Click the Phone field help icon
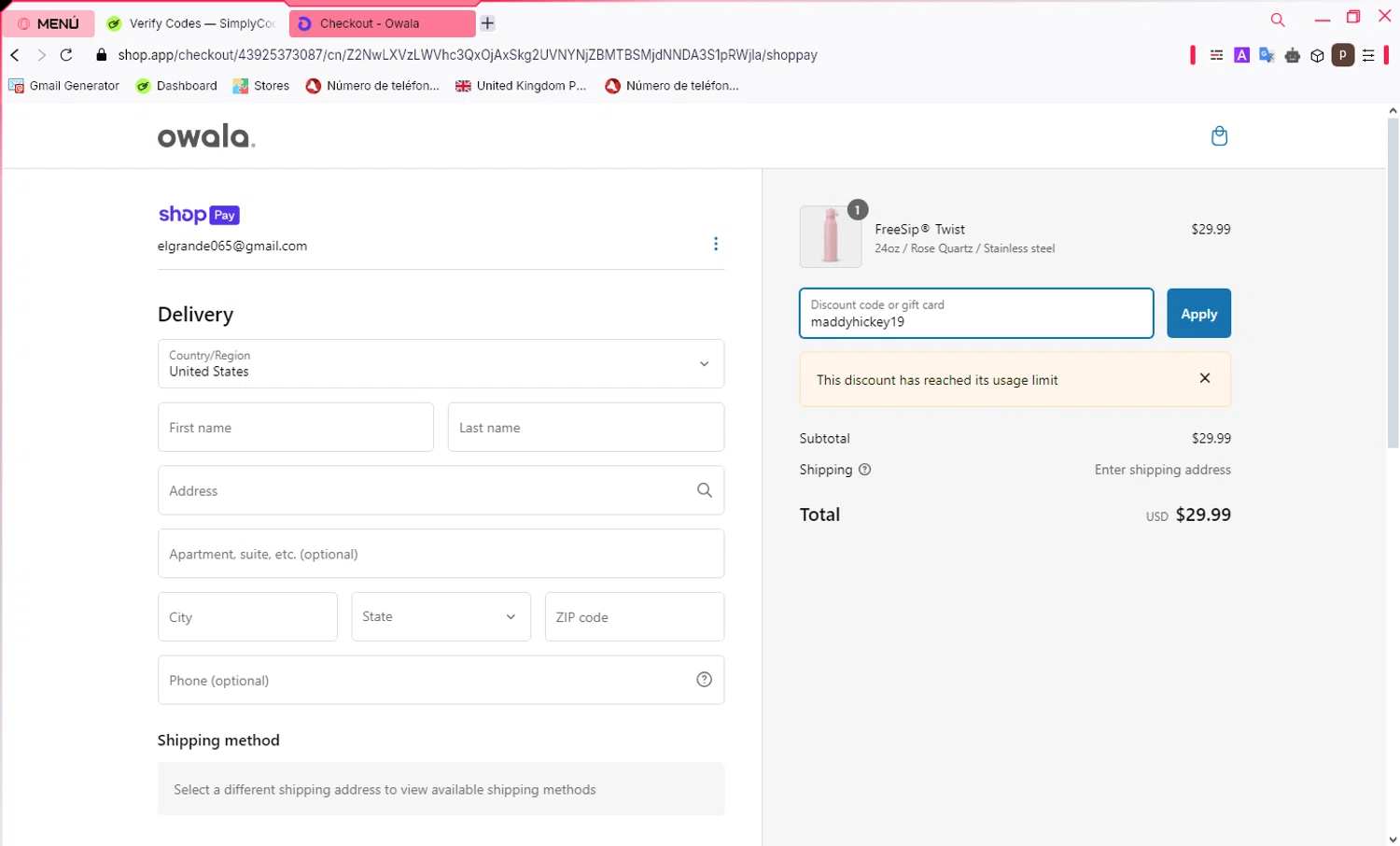Viewport: 1400px width, 846px height. pyautogui.click(x=704, y=680)
